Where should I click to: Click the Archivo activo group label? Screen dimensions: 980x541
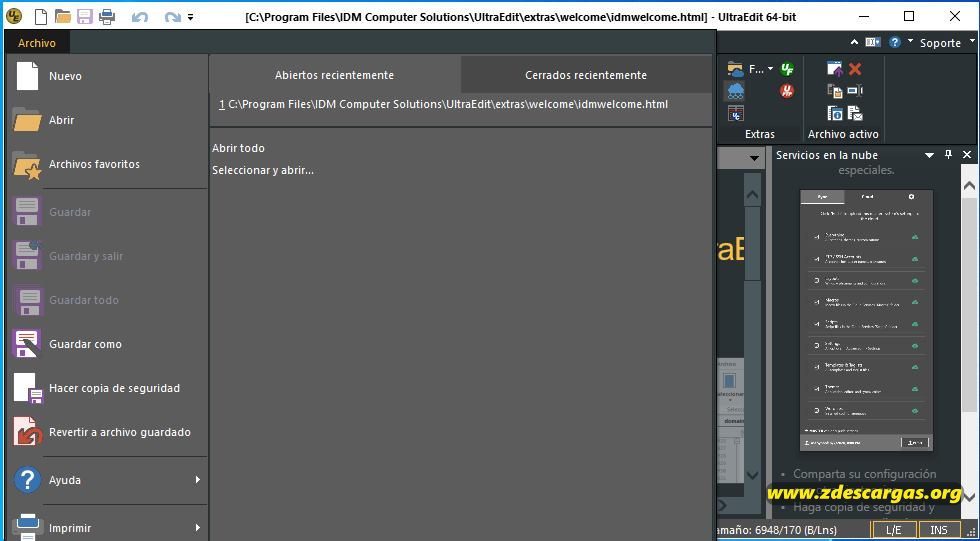click(843, 134)
